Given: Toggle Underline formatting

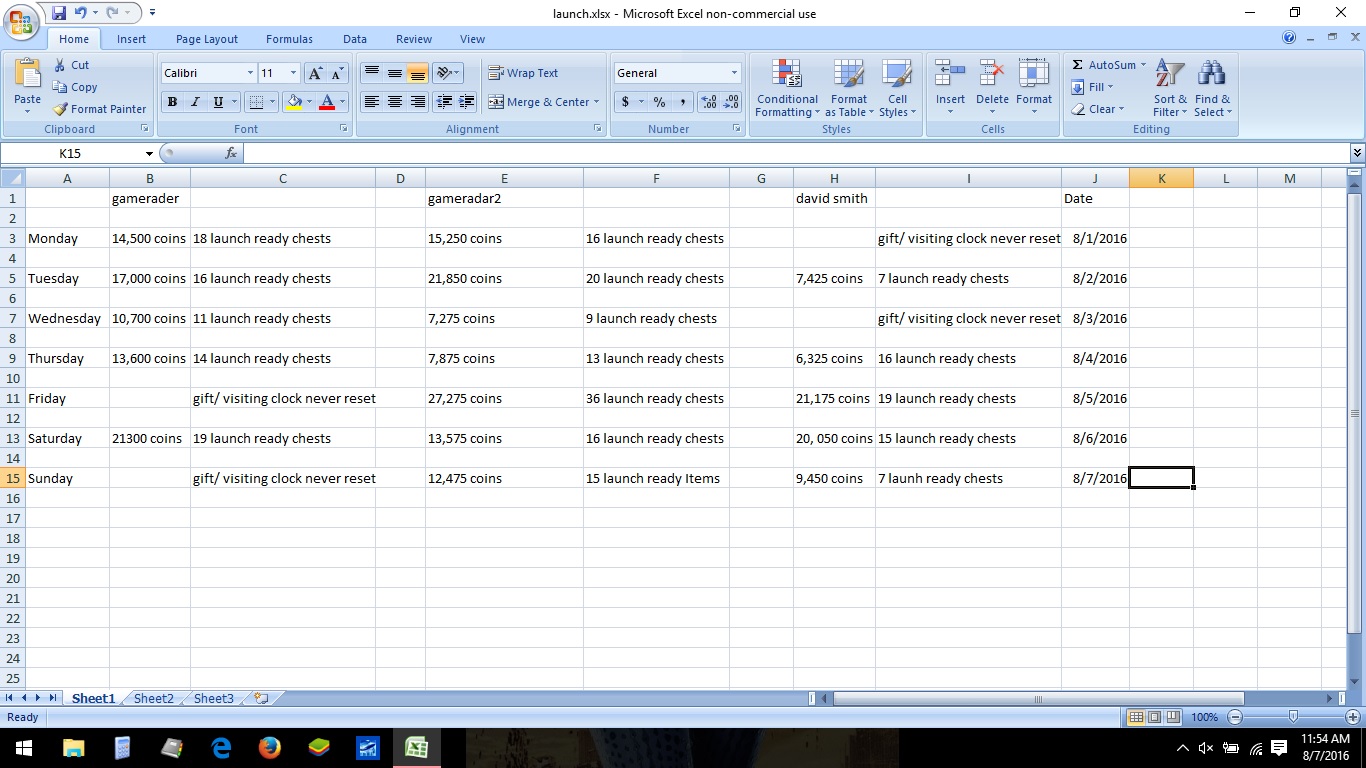Looking at the screenshot, I should pyautogui.click(x=218, y=102).
